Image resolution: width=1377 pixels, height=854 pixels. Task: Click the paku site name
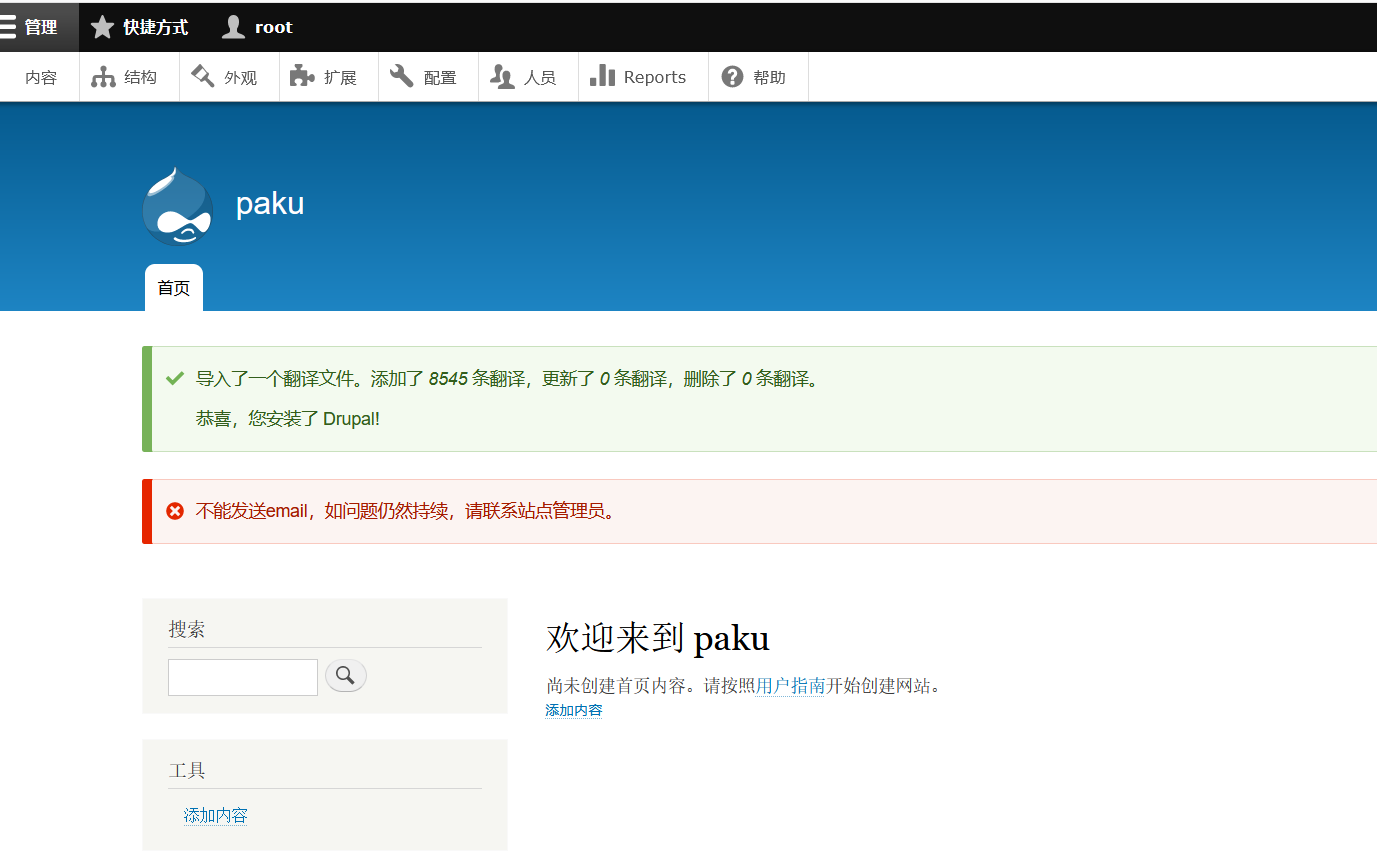click(270, 204)
